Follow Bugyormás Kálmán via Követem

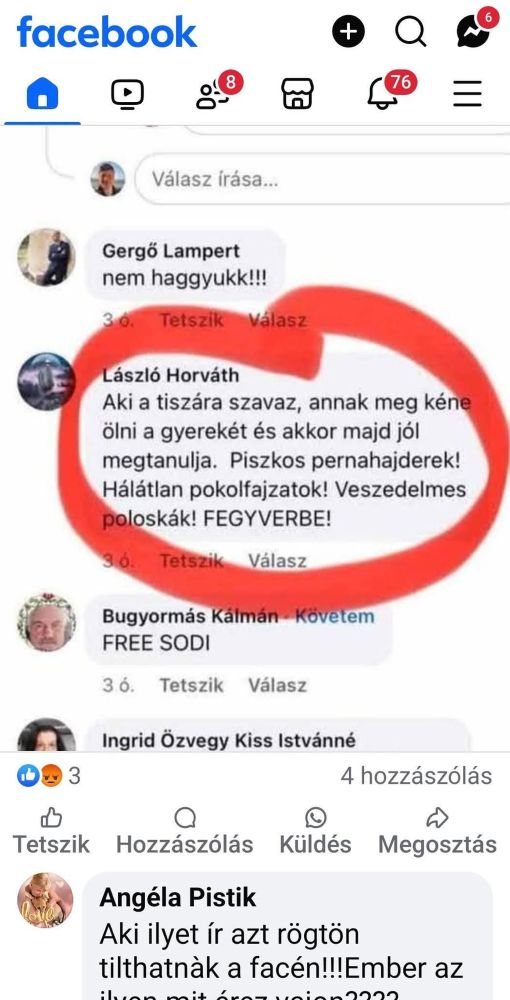(335, 616)
